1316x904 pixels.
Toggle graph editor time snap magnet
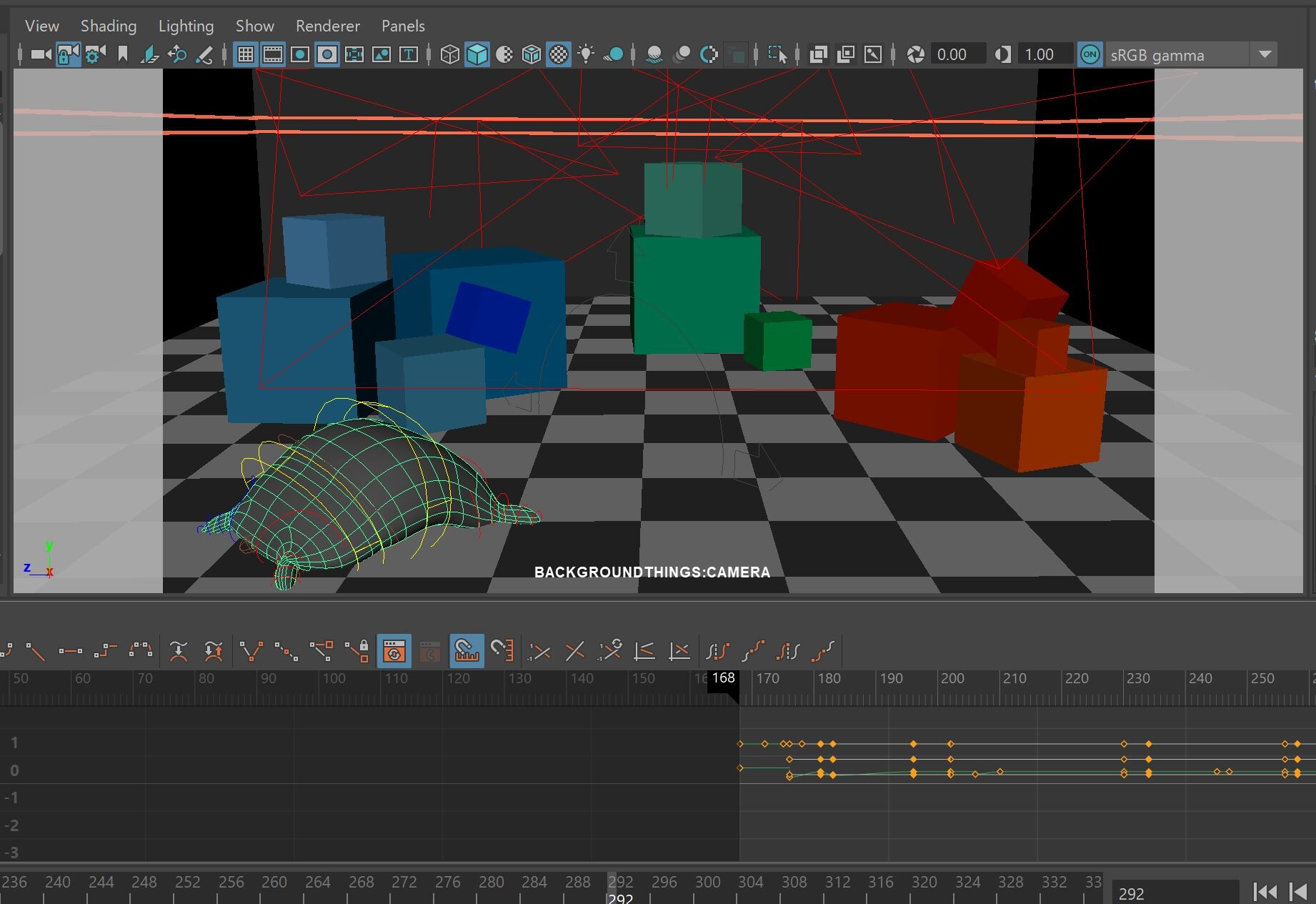pos(467,651)
